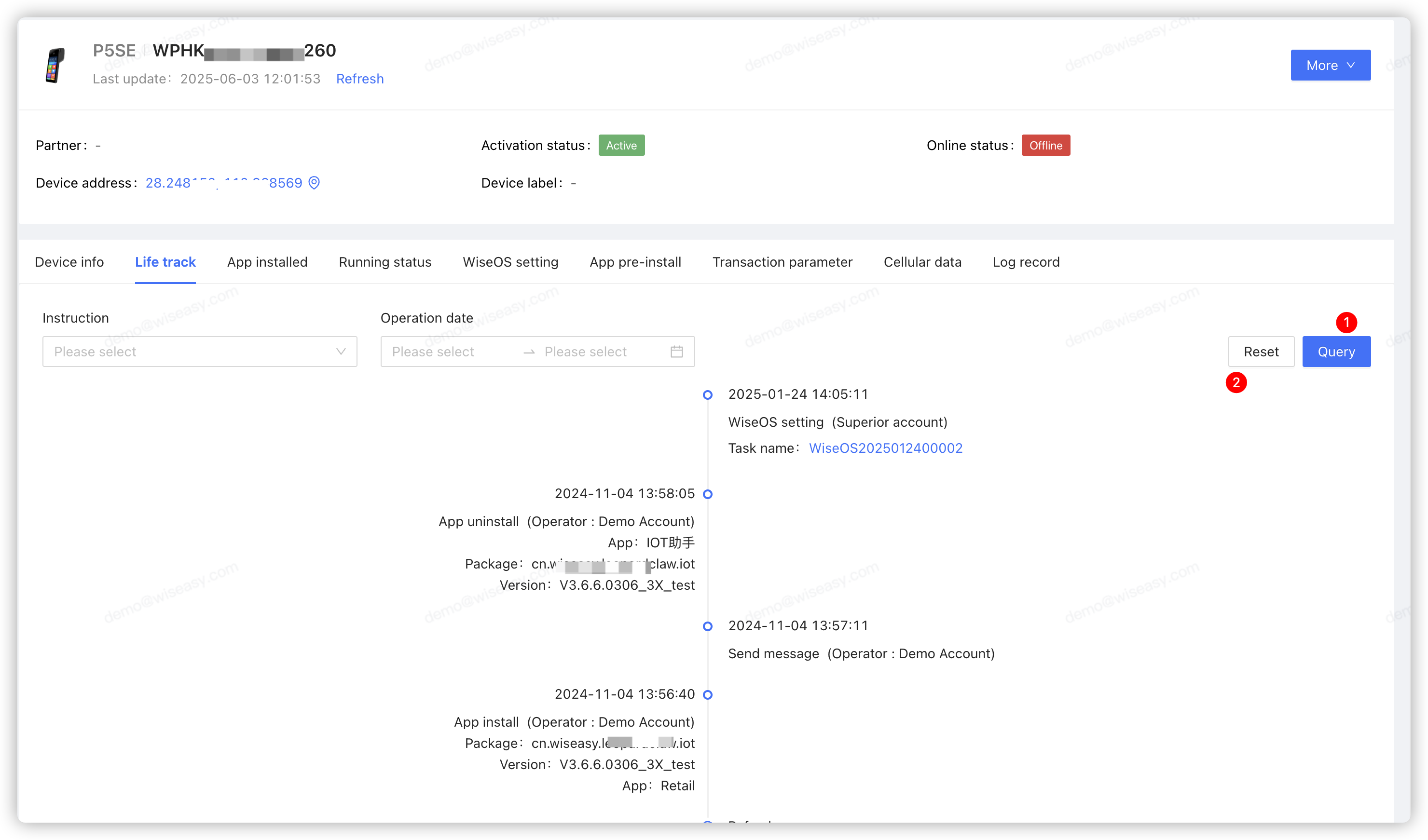Expand the Instruction dropdown

199,352
